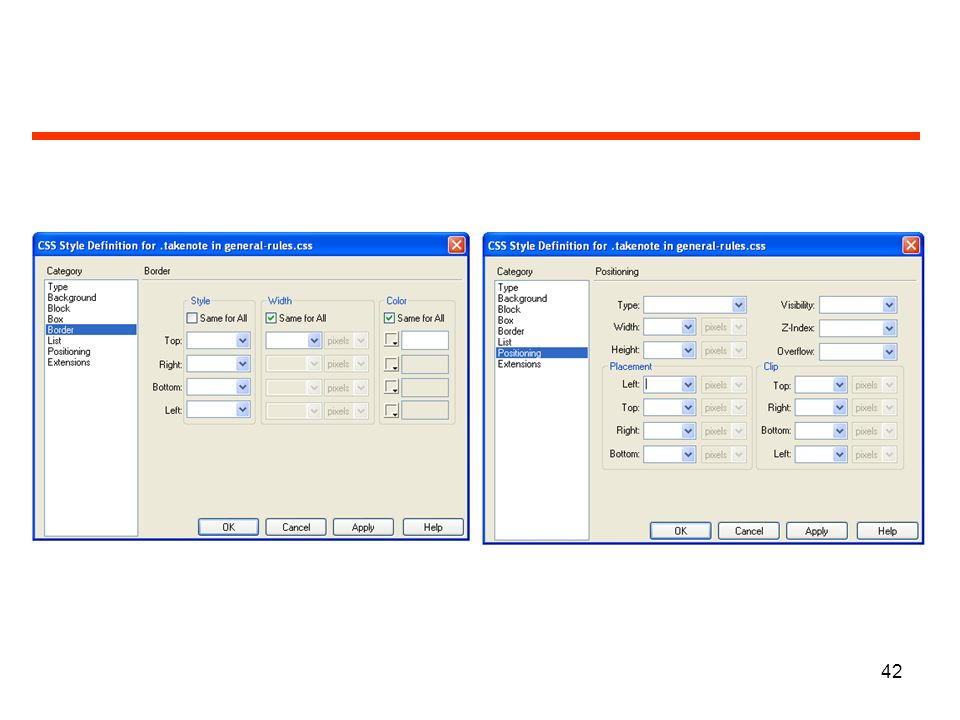The image size is (960, 720).
Task: Open the Bottom border style dropdown
Action: click(242, 387)
